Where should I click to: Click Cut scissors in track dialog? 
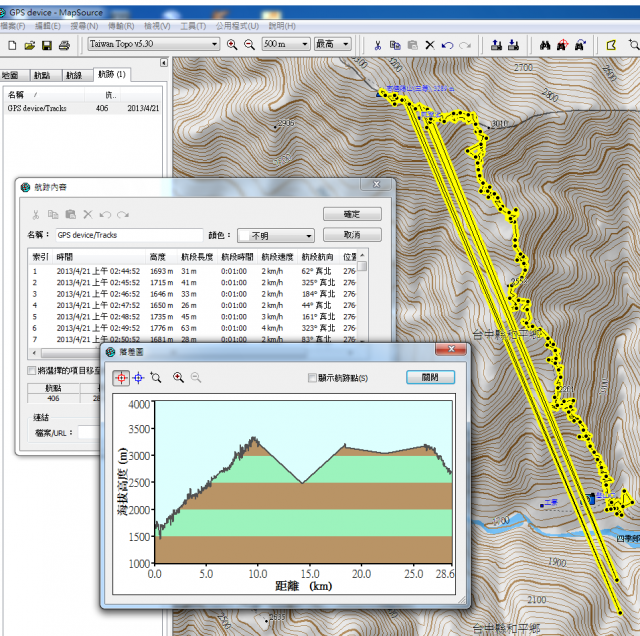coord(36,215)
